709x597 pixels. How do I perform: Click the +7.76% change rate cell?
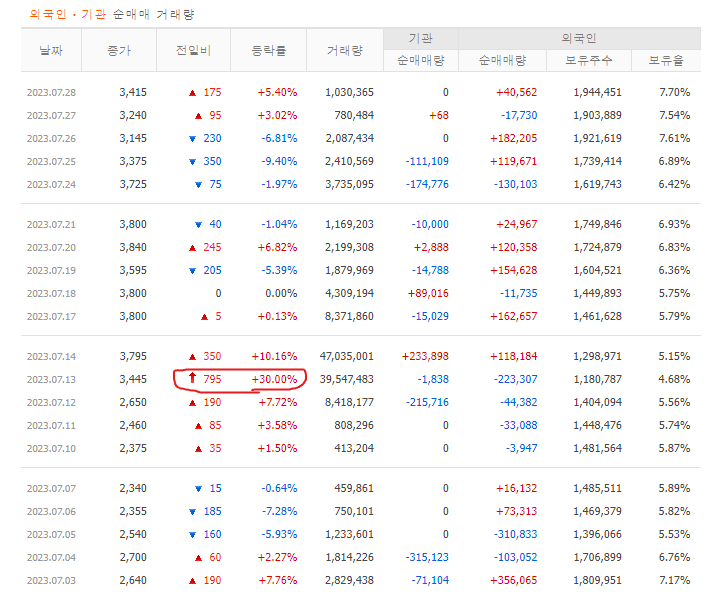(278, 580)
